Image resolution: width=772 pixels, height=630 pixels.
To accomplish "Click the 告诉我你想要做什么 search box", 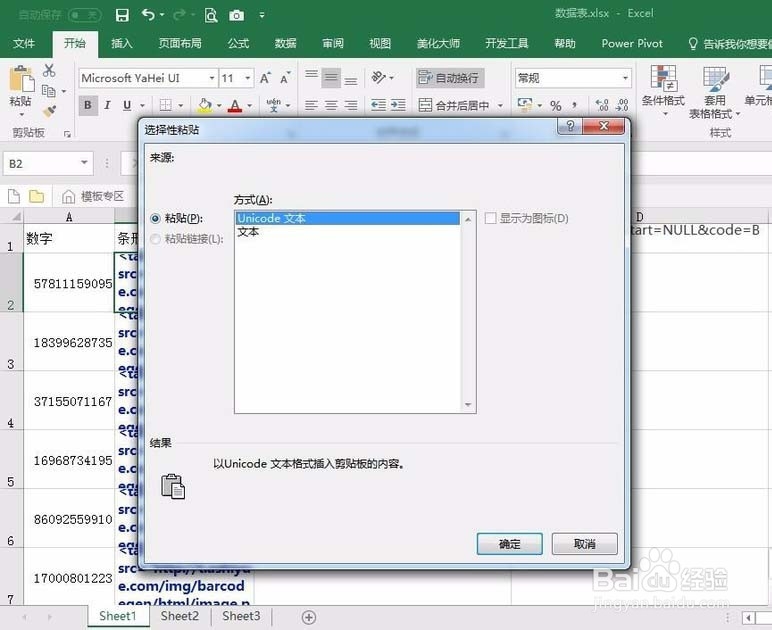I will point(729,44).
